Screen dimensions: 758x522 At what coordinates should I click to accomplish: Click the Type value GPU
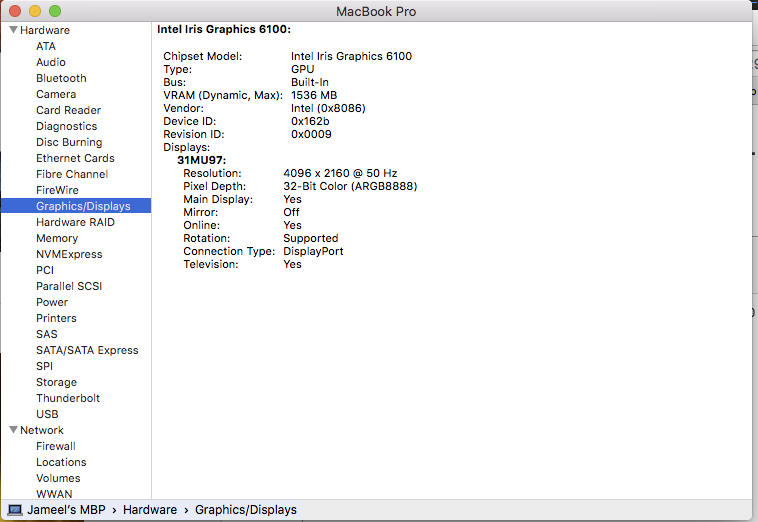(303, 69)
